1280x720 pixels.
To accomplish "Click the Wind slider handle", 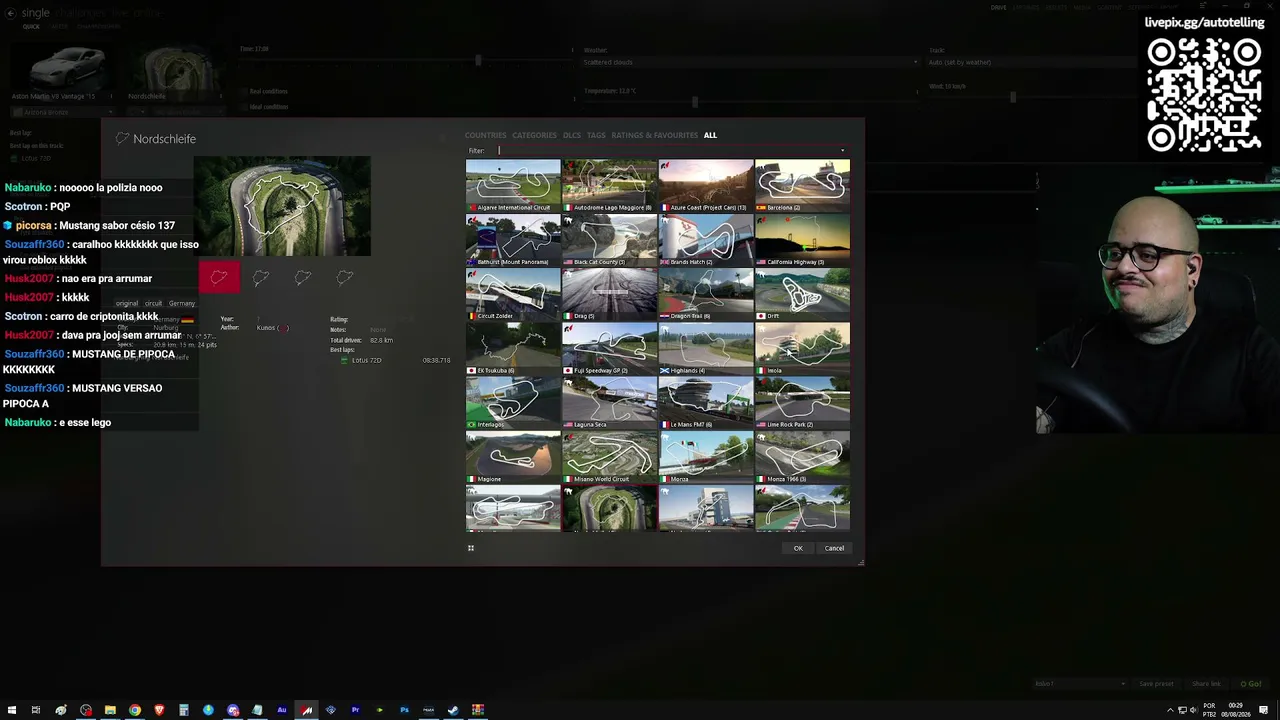I will point(1013,97).
